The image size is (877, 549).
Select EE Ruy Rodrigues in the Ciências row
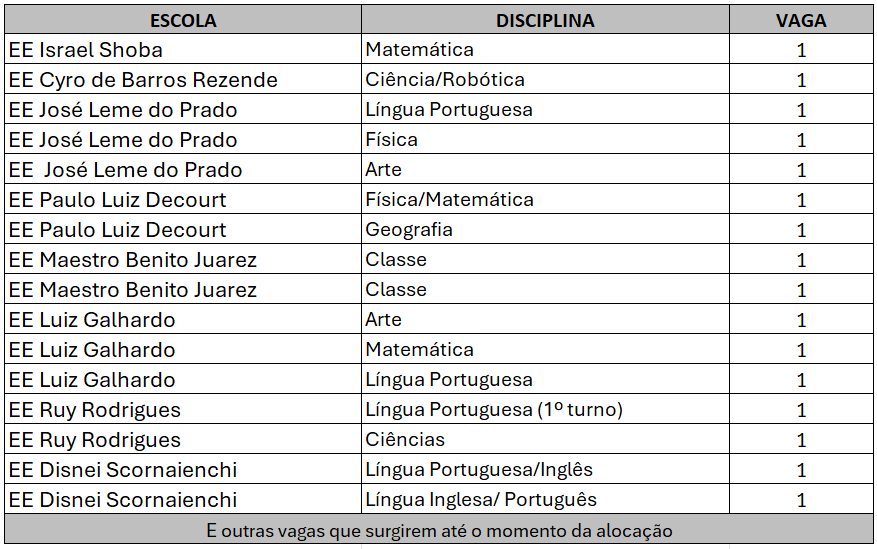tap(95, 440)
